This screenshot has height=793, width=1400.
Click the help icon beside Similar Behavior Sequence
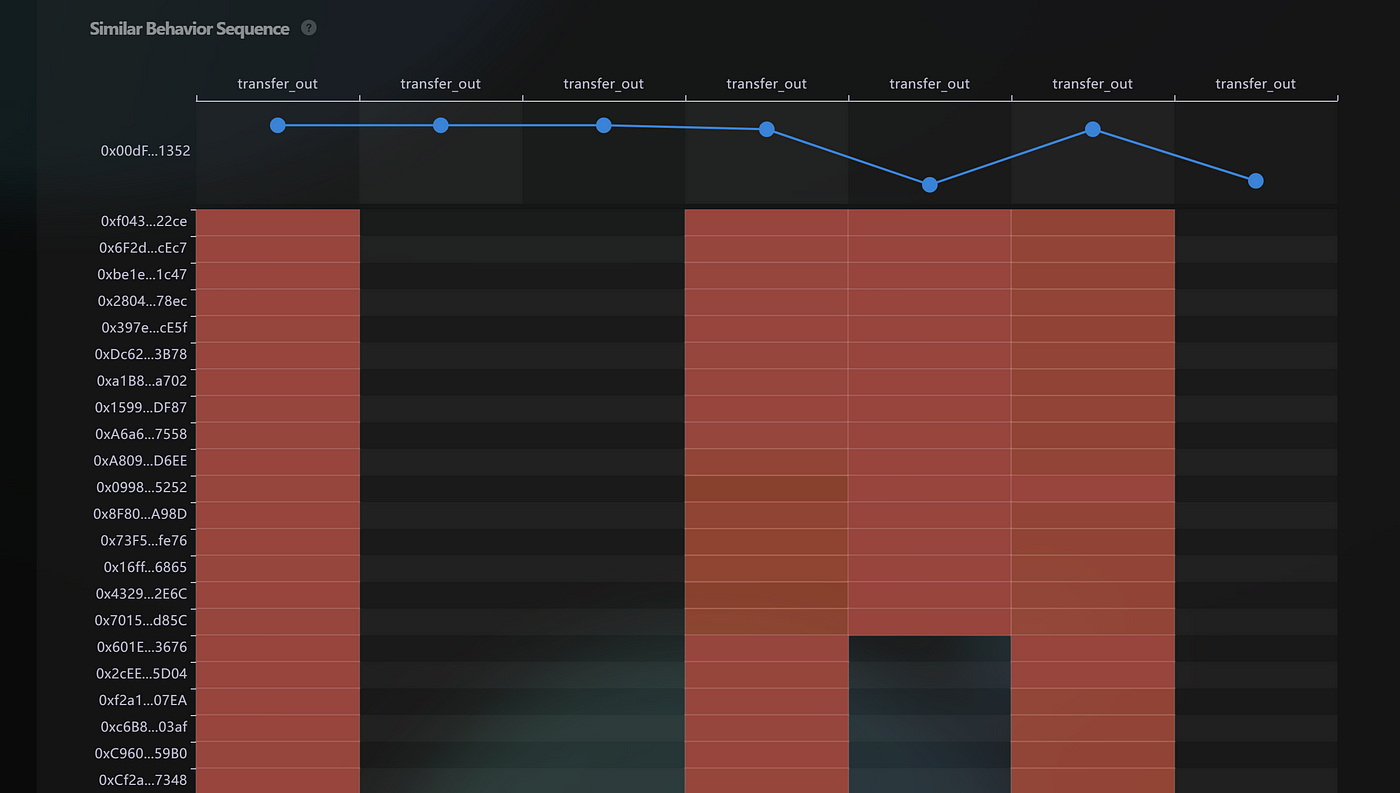309,28
